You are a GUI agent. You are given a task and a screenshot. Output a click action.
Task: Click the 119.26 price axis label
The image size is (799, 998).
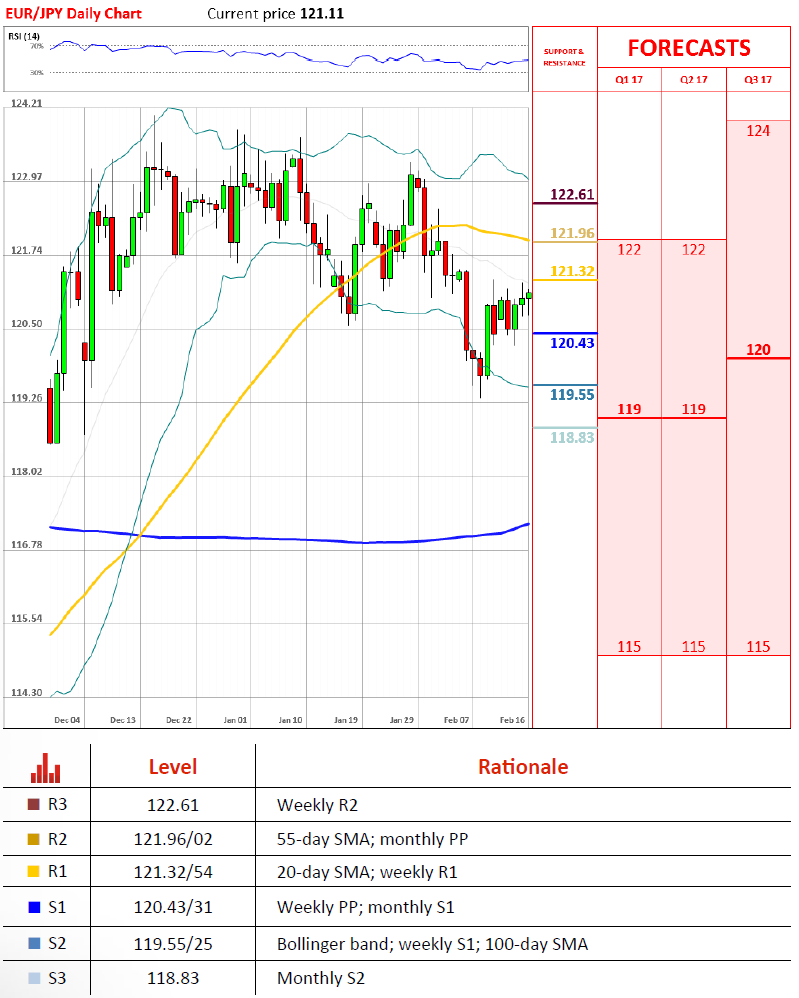coord(27,398)
